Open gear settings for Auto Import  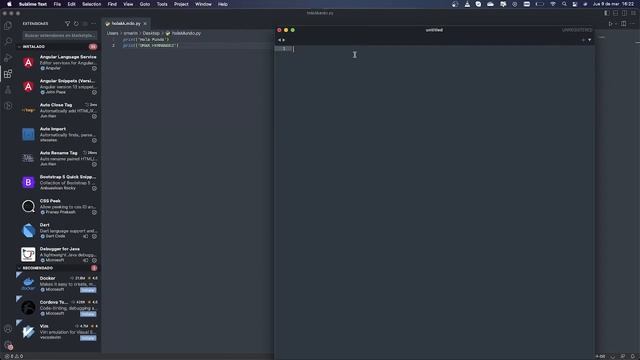(x=94, y=140)
